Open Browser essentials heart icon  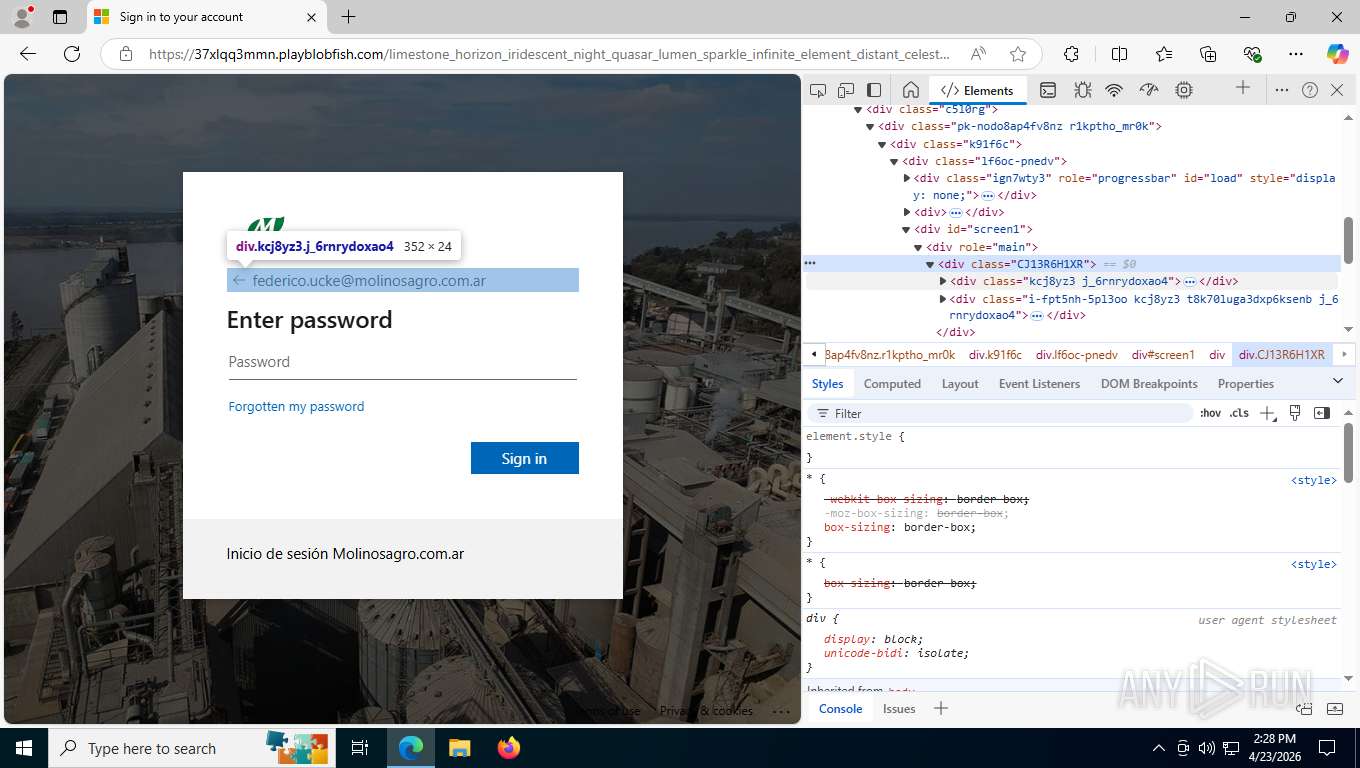coord(1252,54)
